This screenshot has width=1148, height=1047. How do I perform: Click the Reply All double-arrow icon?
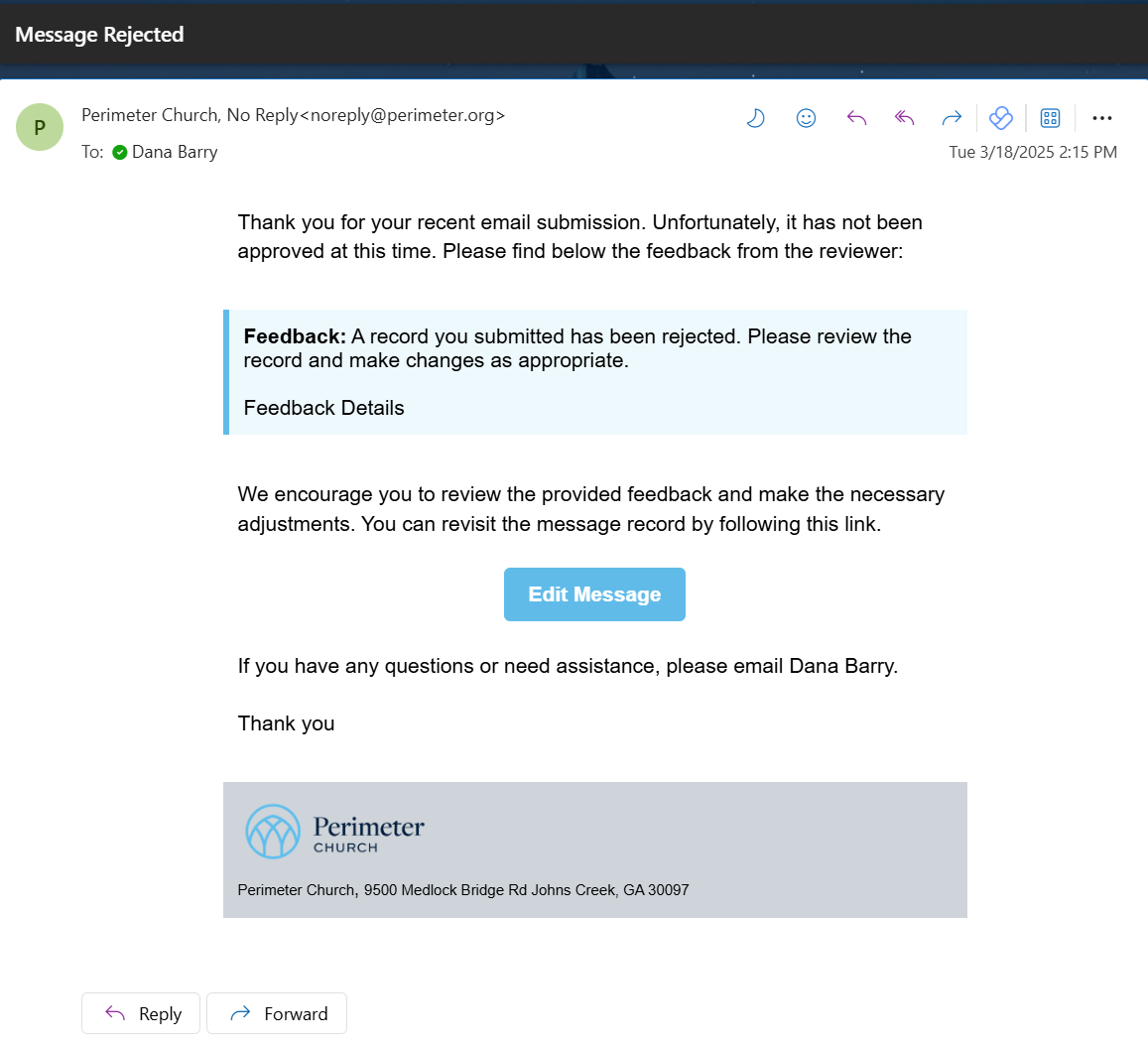click(x=904, y=118)
